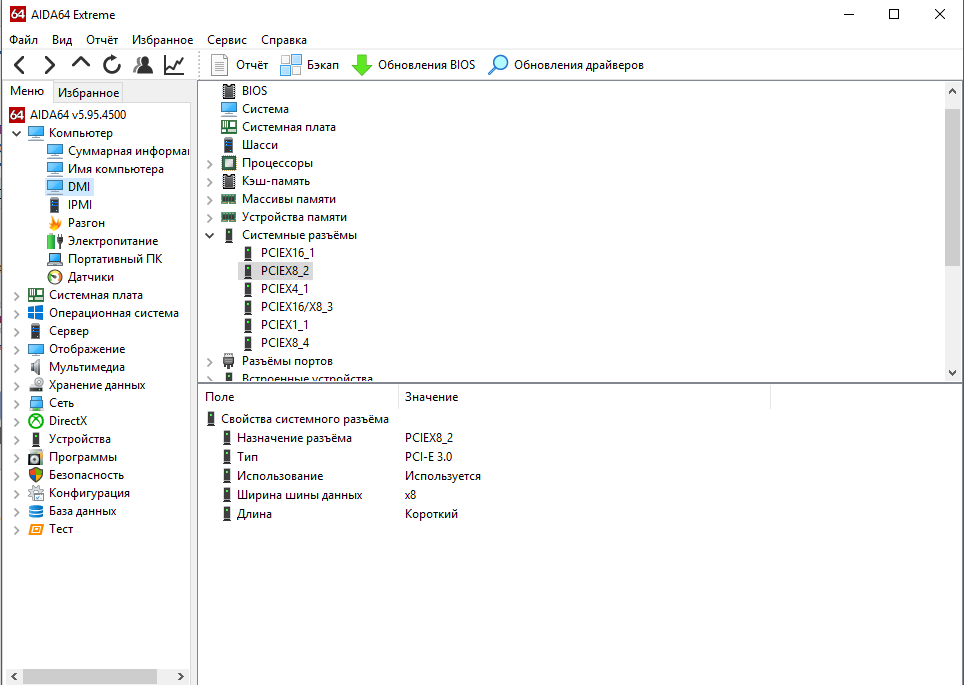Open the Отчёт menu in menu bar
964x685 pixels.
click(102, 40)
